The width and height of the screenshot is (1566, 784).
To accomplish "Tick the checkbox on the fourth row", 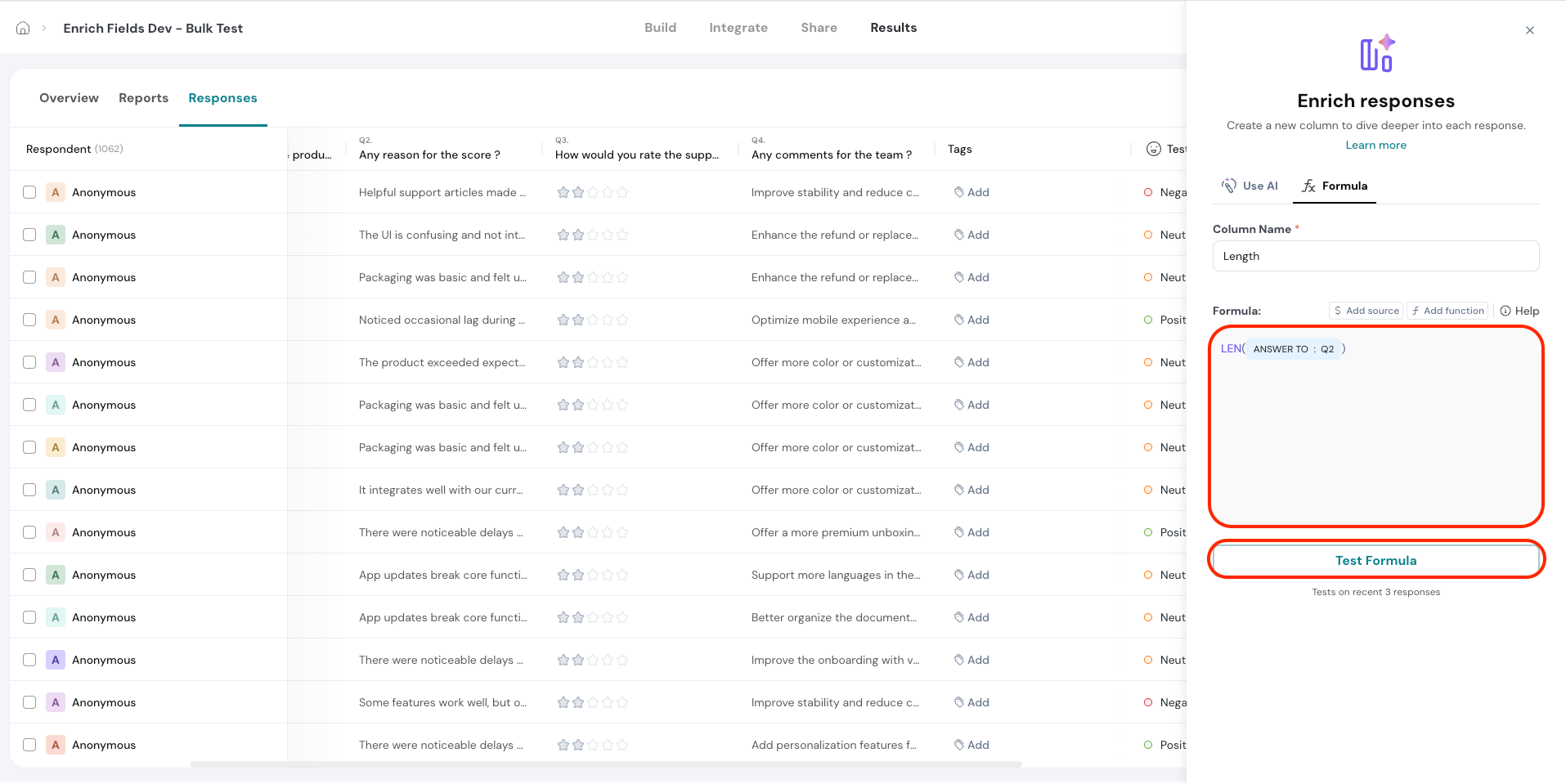I will tap(29, 320).
